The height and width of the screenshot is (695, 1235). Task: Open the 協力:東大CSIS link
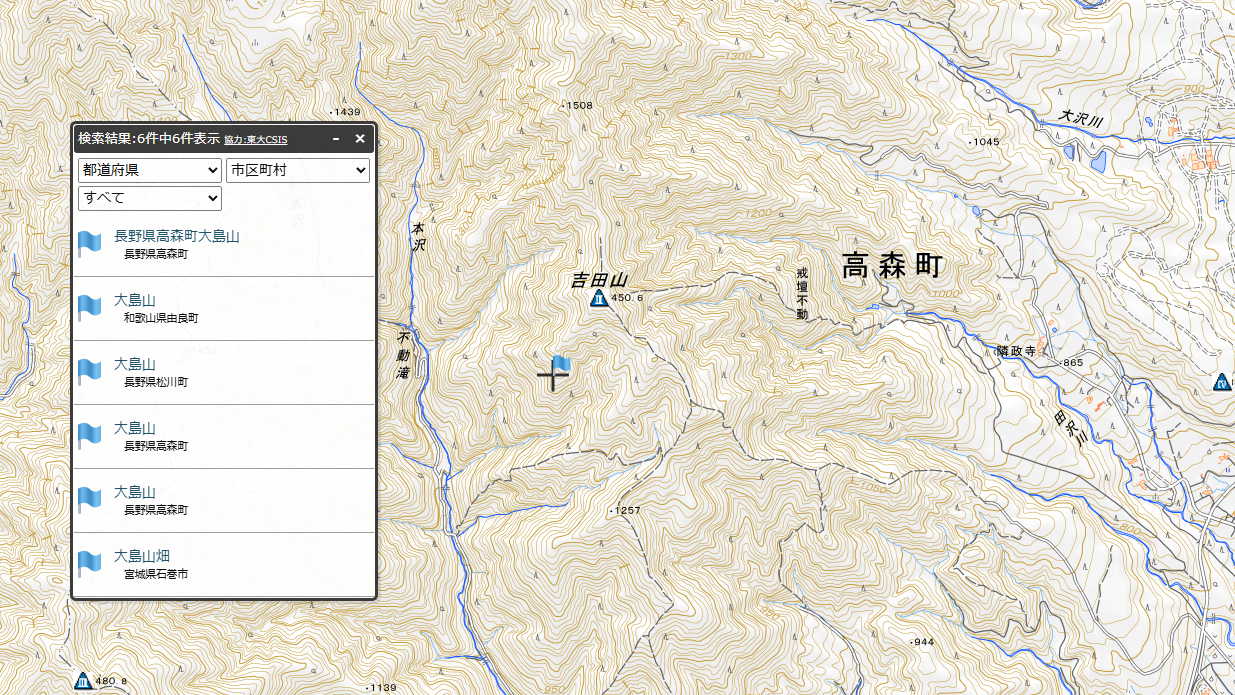pos(255,140)
